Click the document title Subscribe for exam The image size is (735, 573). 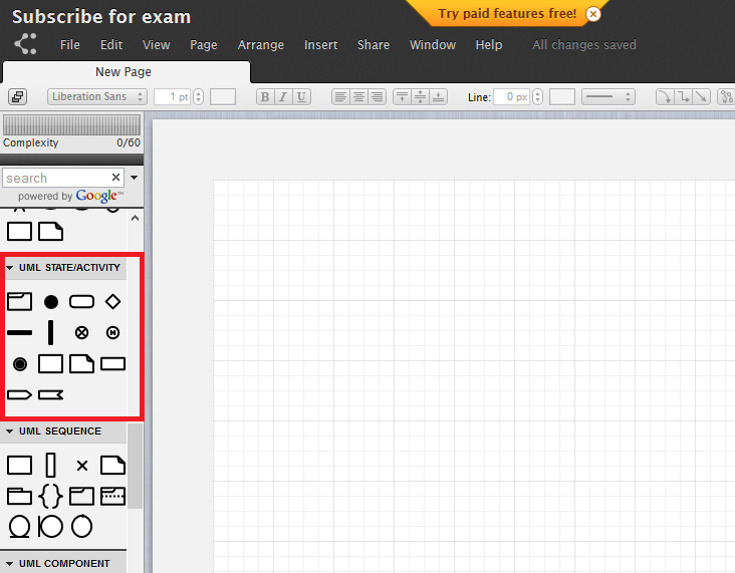(x=101, y=17)
